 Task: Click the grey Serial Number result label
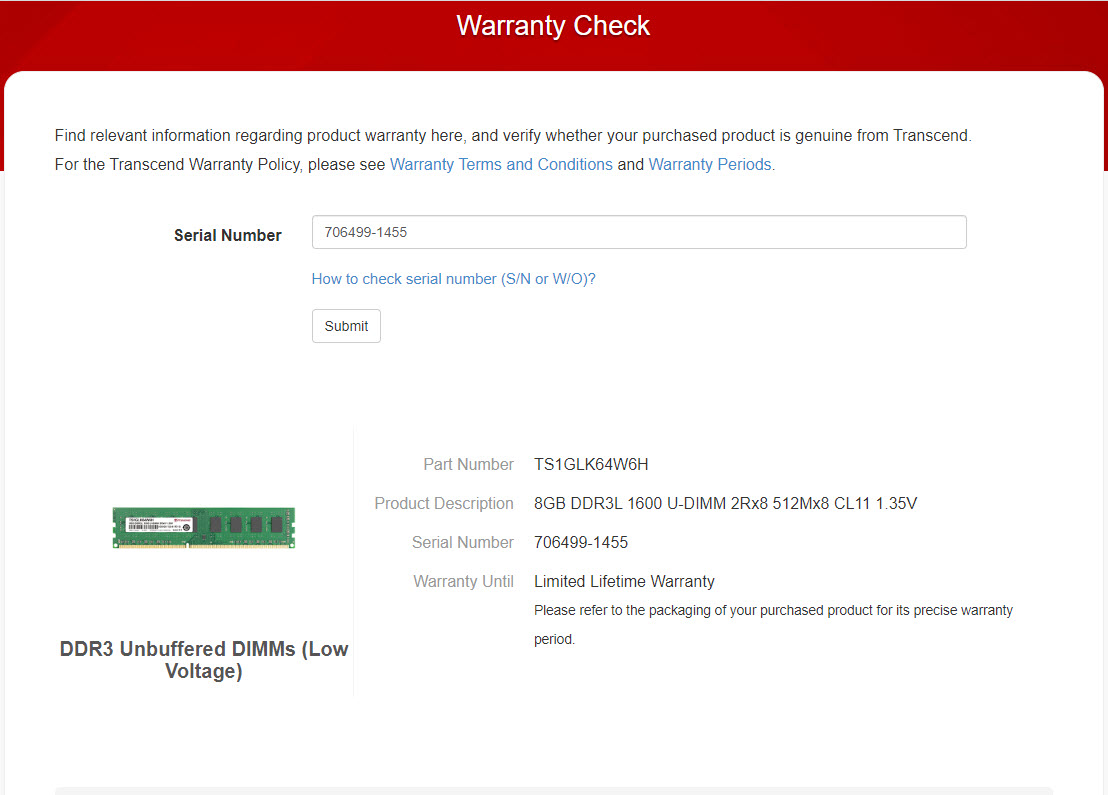tap(462, 542)
